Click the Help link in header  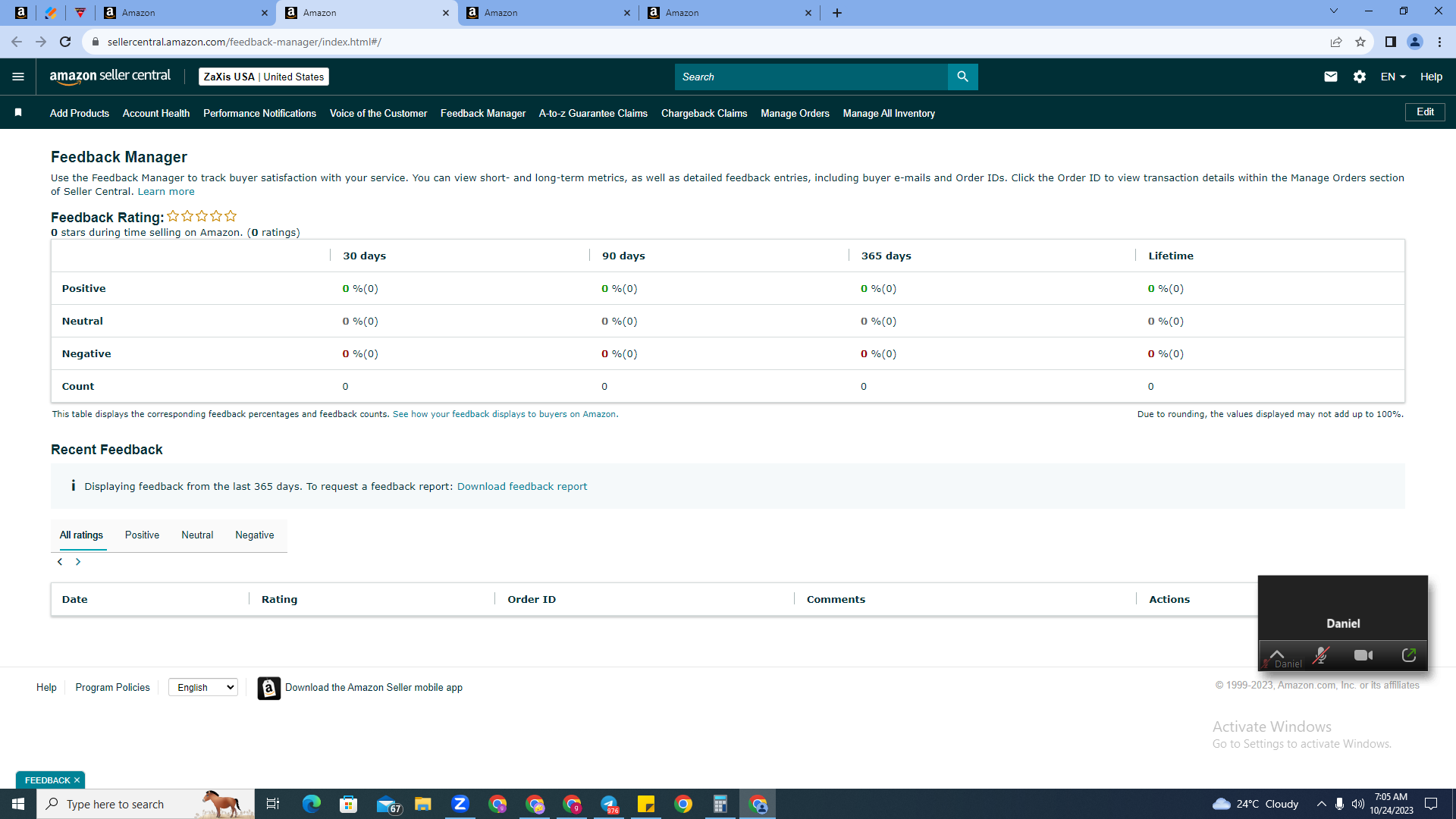click(1431, 77)
